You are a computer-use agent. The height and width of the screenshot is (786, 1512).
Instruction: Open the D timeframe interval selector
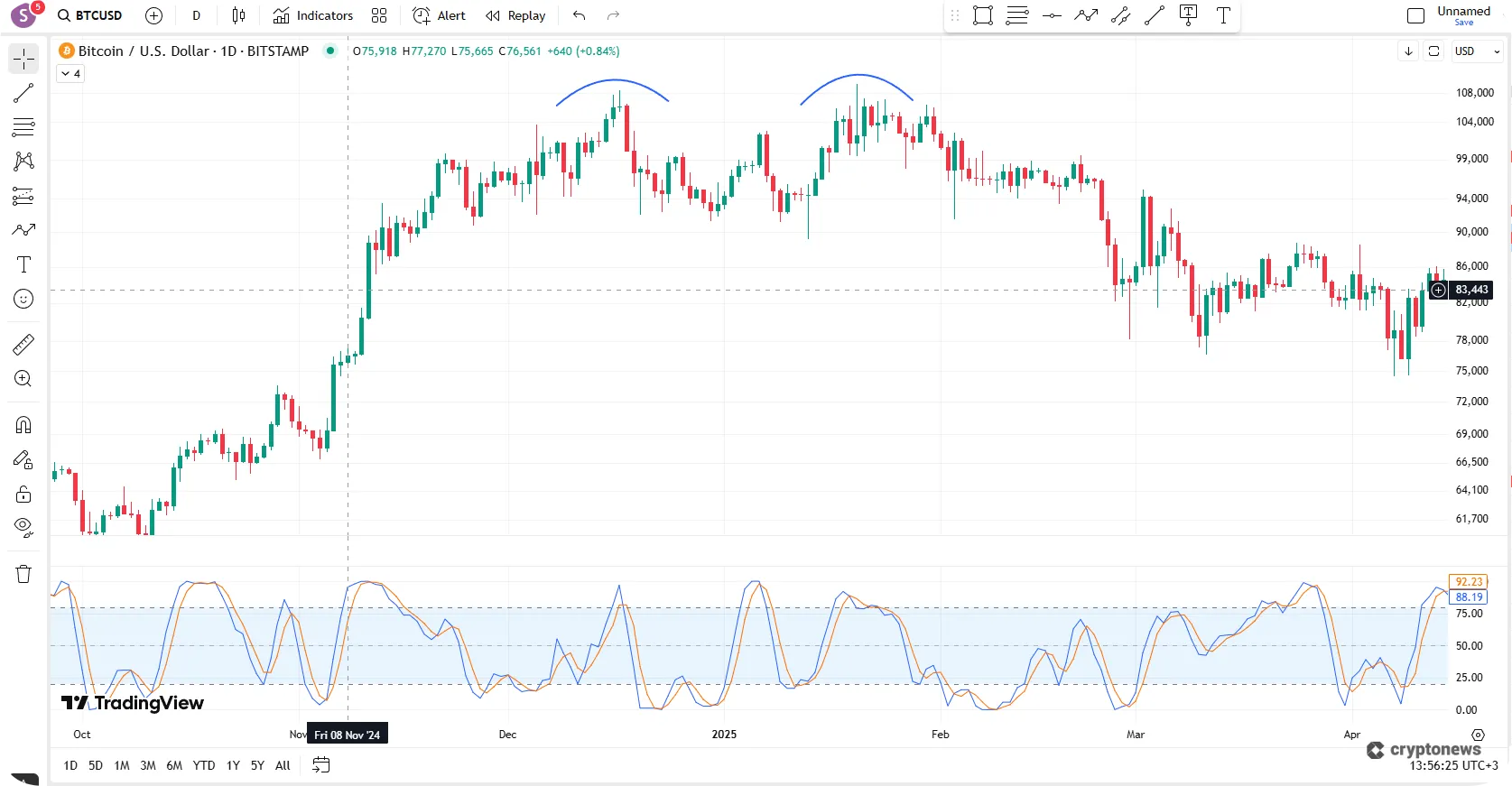point(196,15)
